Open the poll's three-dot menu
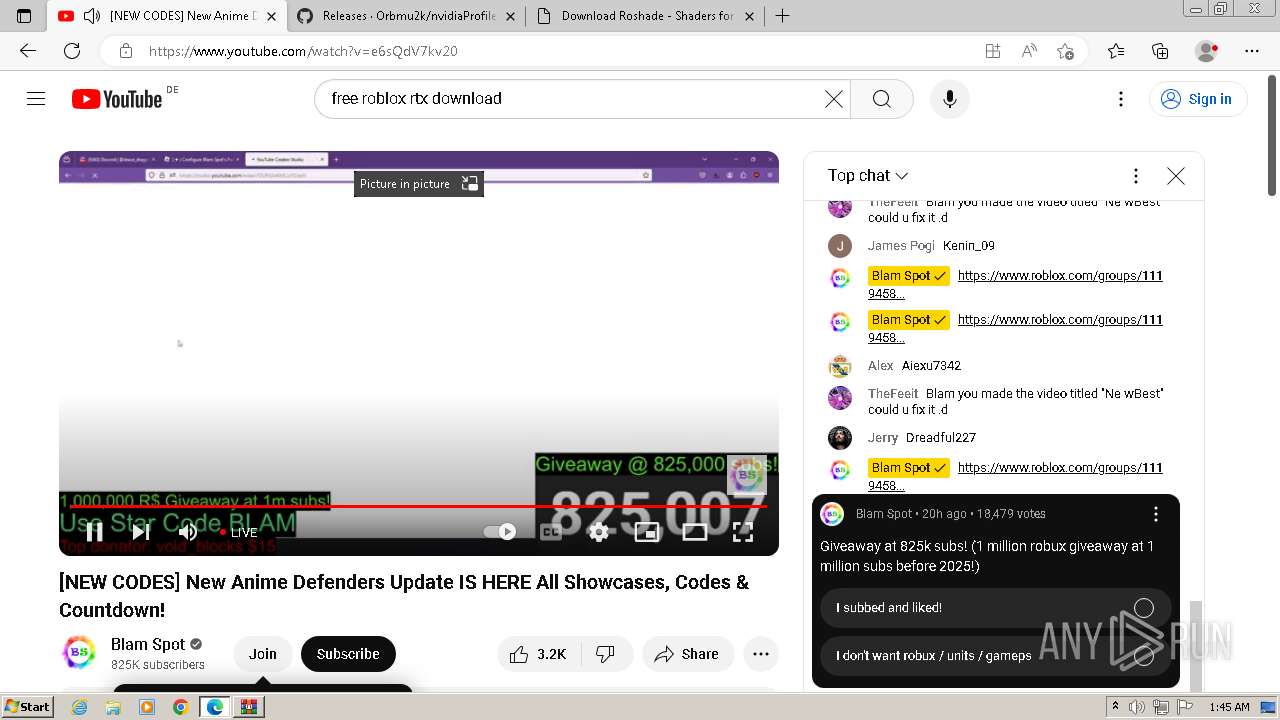 [x=1155, y=514]
